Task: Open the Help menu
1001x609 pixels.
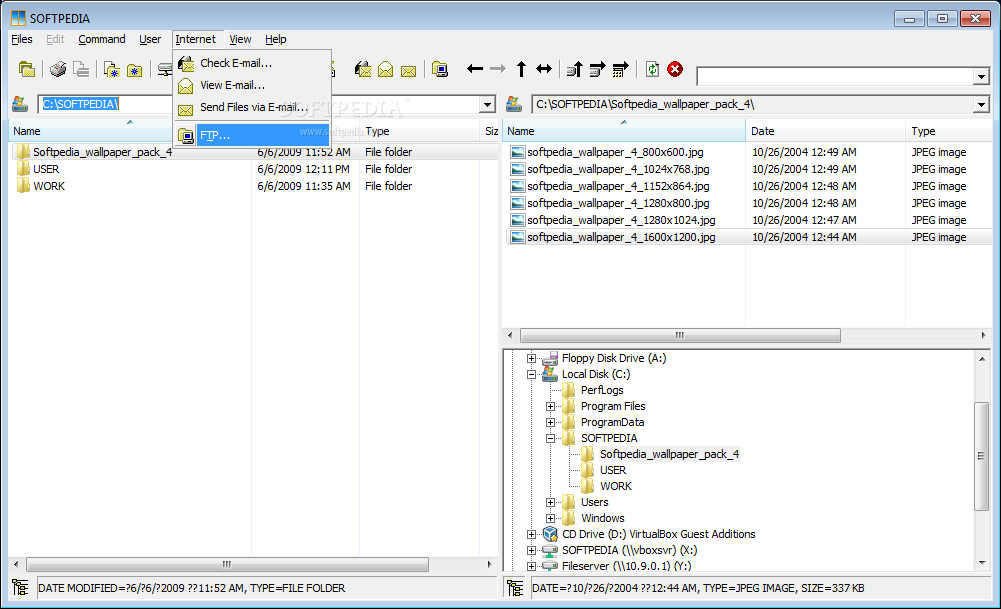Action: click(276, 39)
